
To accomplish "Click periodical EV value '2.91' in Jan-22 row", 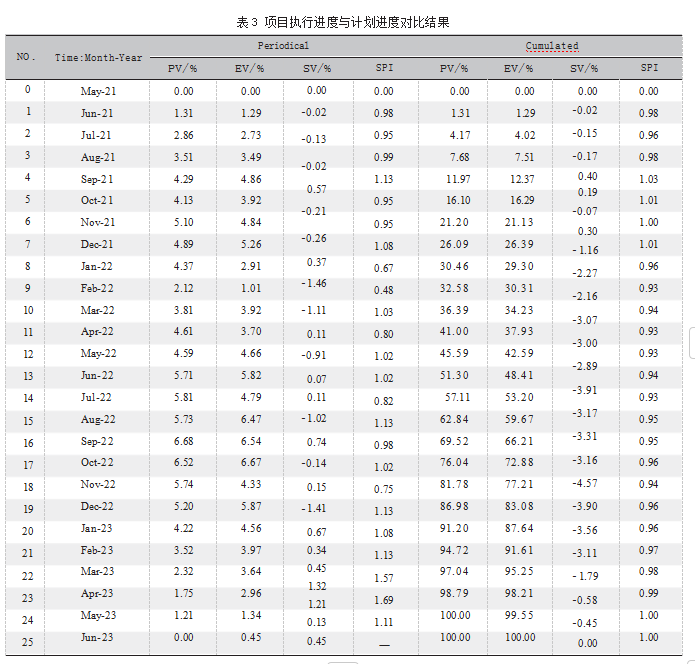I will tap(251, 266).
